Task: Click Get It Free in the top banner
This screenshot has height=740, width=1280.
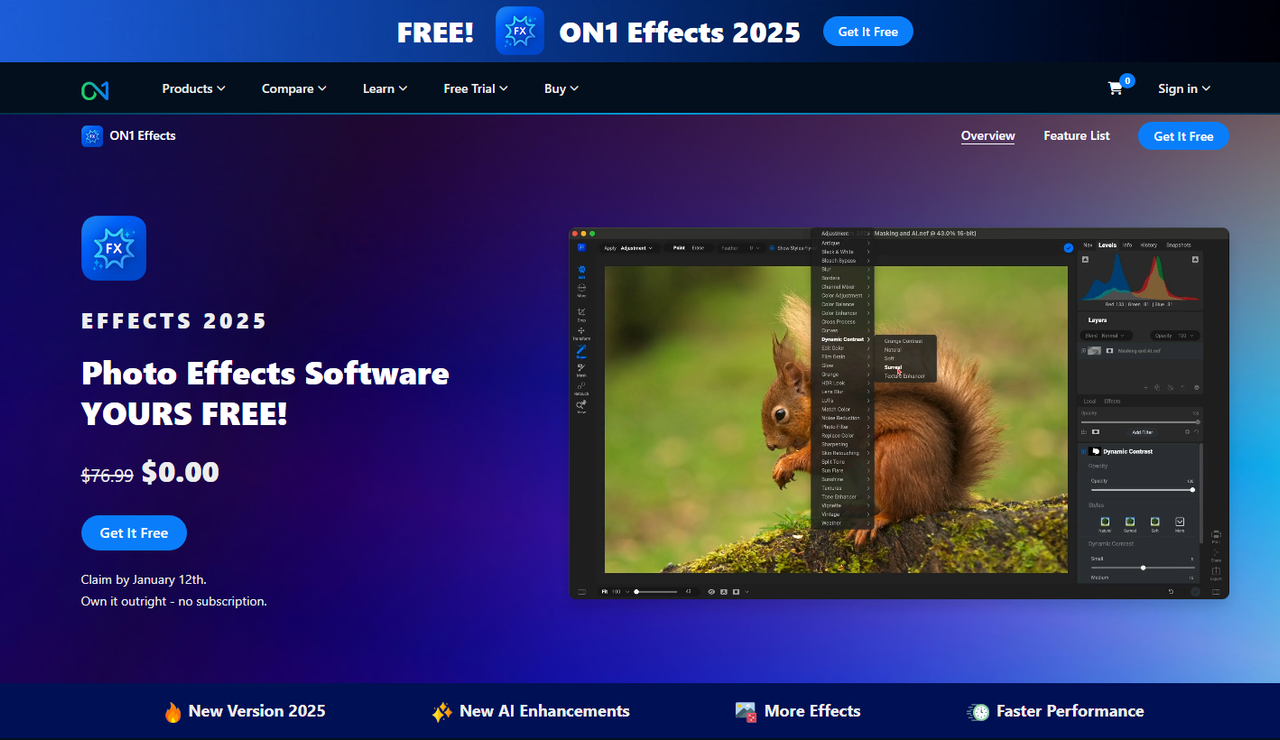Action: point(868,32)
